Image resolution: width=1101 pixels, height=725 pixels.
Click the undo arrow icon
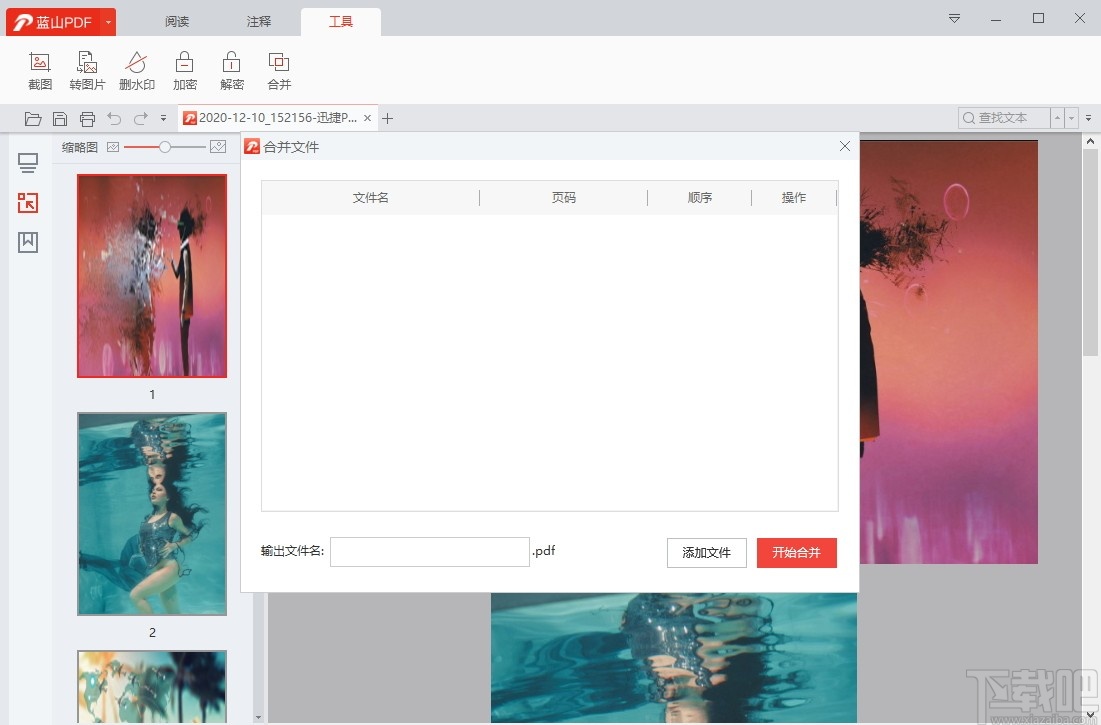coord(113,118)
